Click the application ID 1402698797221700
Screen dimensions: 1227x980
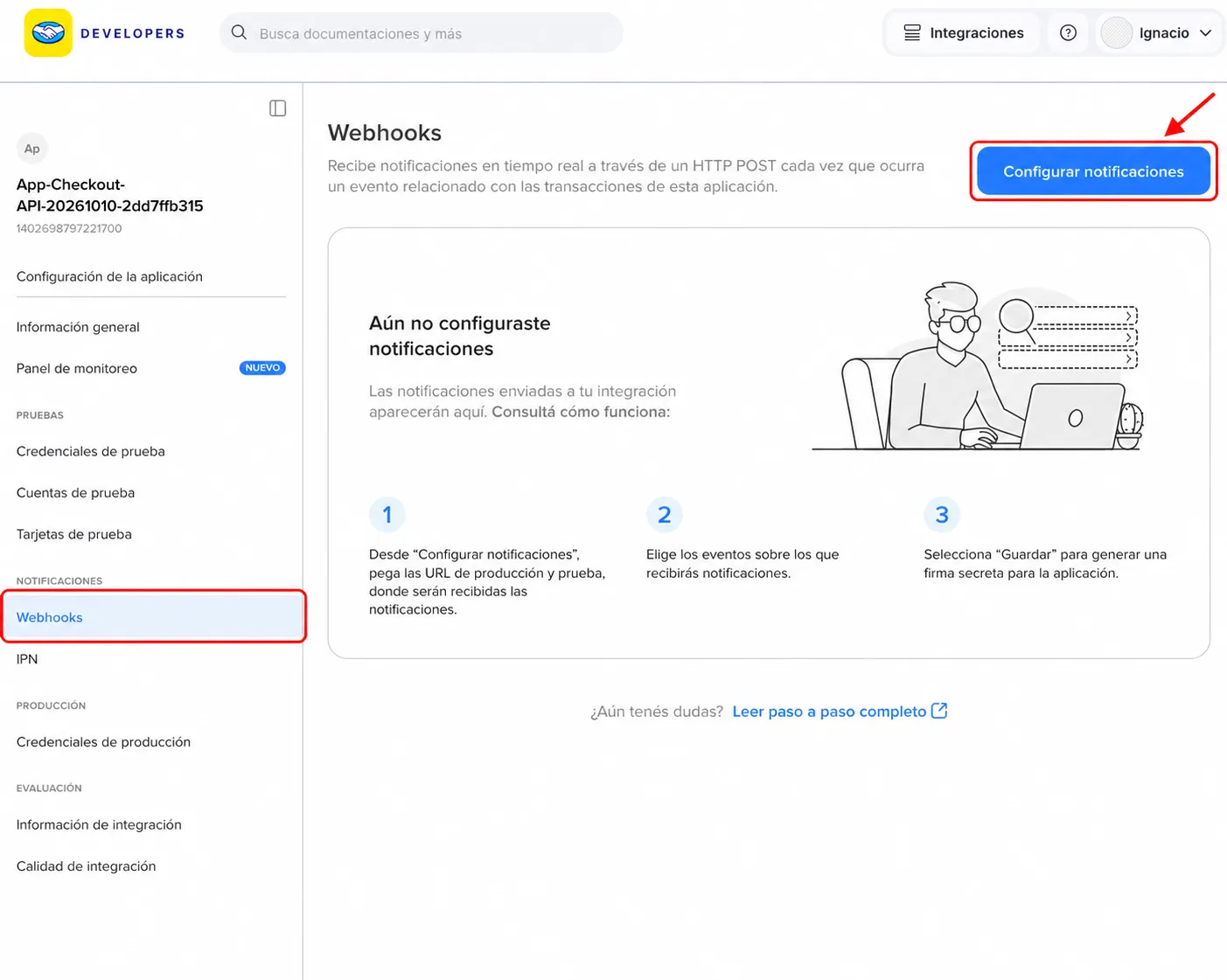tap(69, 228)
